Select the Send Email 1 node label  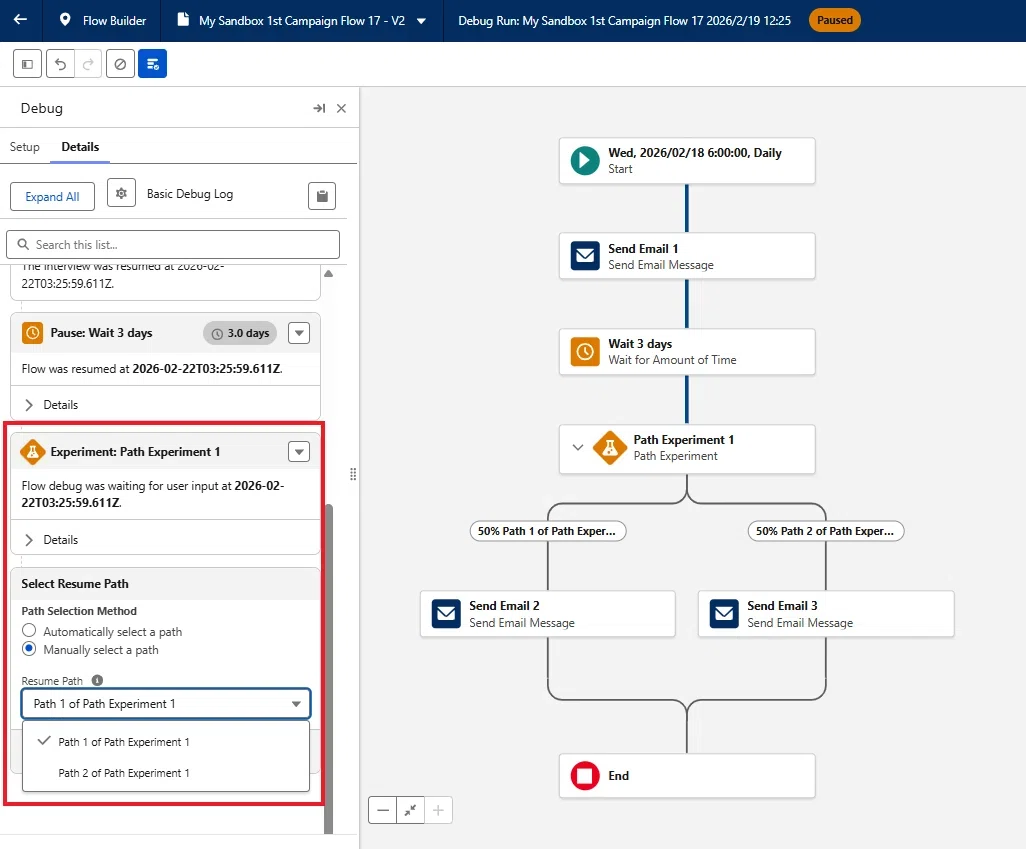pyautogui.click(x=643, y=249)
